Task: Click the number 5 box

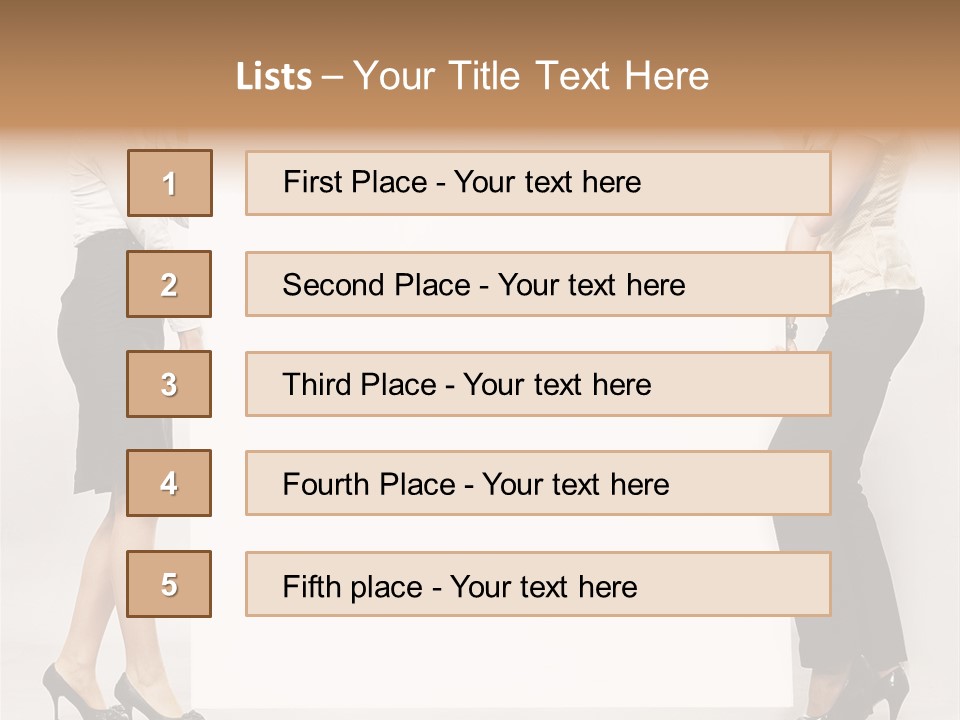Action: [x=169, y=584]
